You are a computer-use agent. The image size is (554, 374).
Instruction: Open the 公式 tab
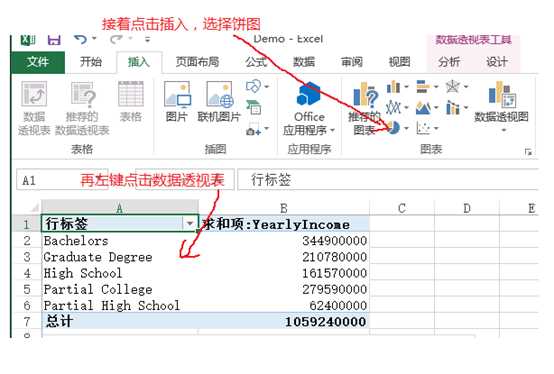tap(257, 62)
